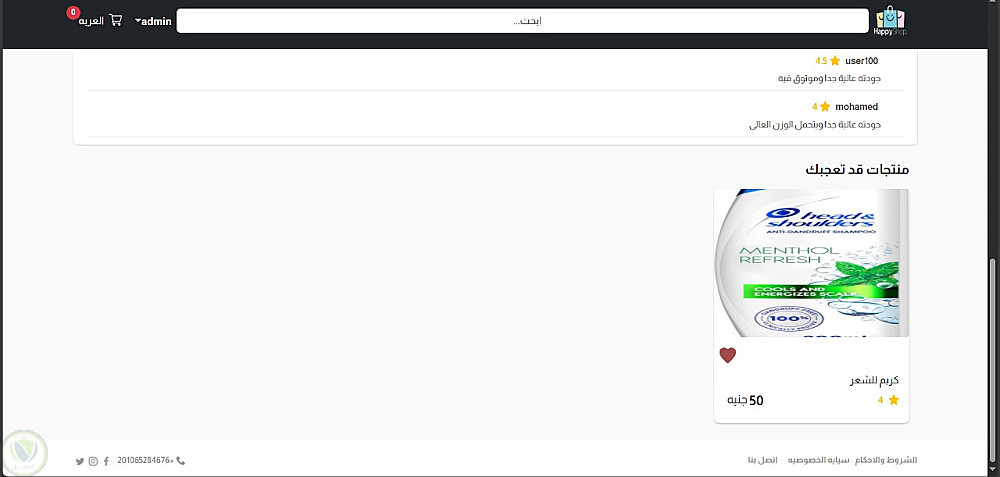Toggle the heart favorite on shampoo product
Image resolution: width=1000 pixels, height=477 pixels.
[728, 355]
